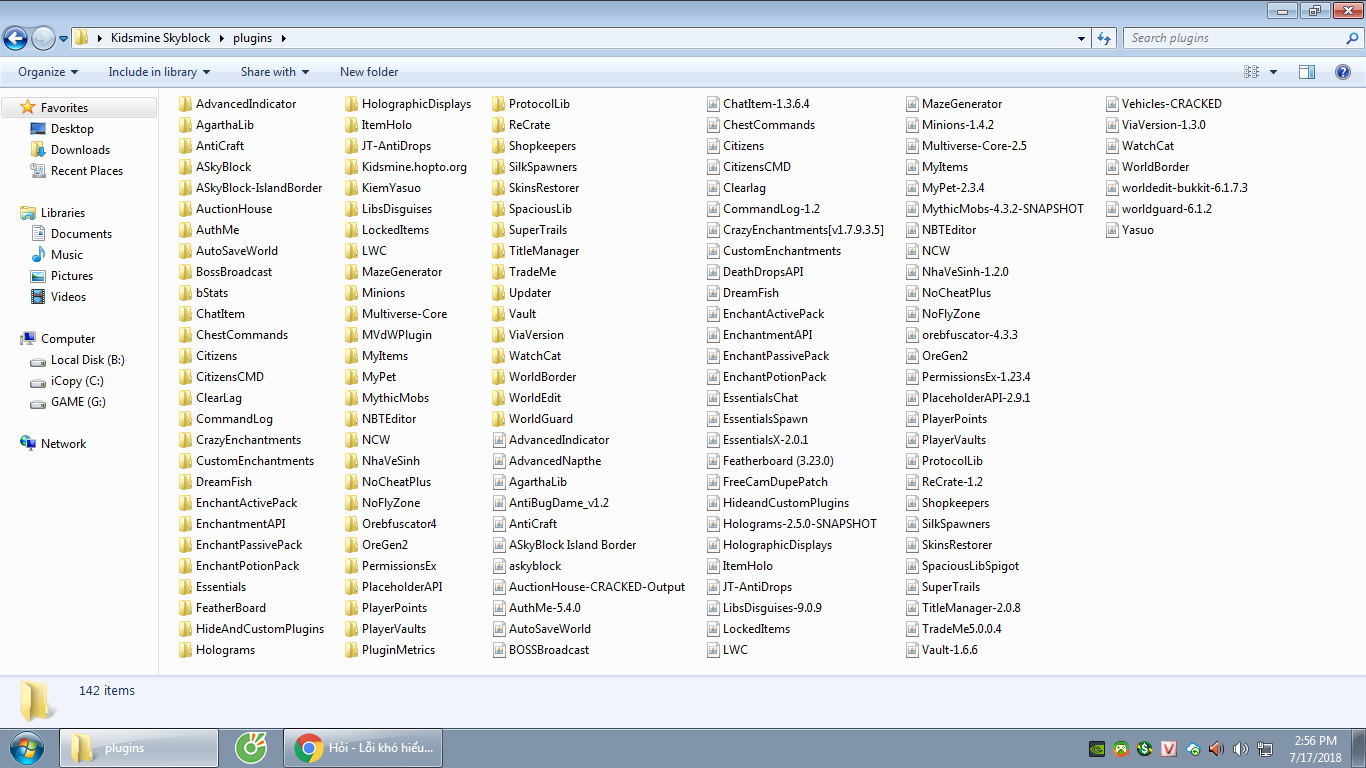Select the MythicMobs-4.3.2-SNAPSHOT file
Screen dimensions: 1366x768
point(994,209)
